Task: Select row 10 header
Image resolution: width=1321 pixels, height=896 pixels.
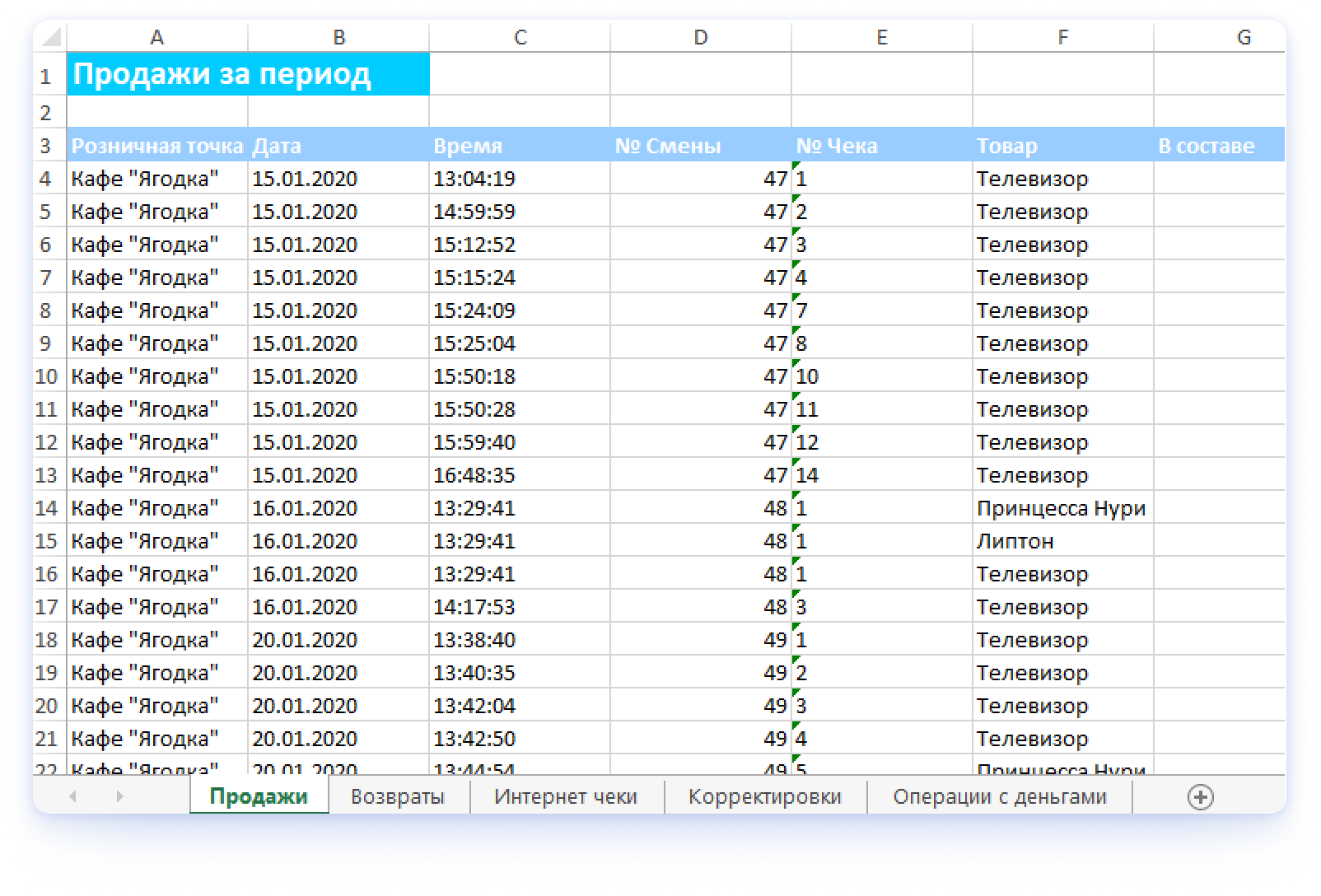Action: (x=49, y=376)
